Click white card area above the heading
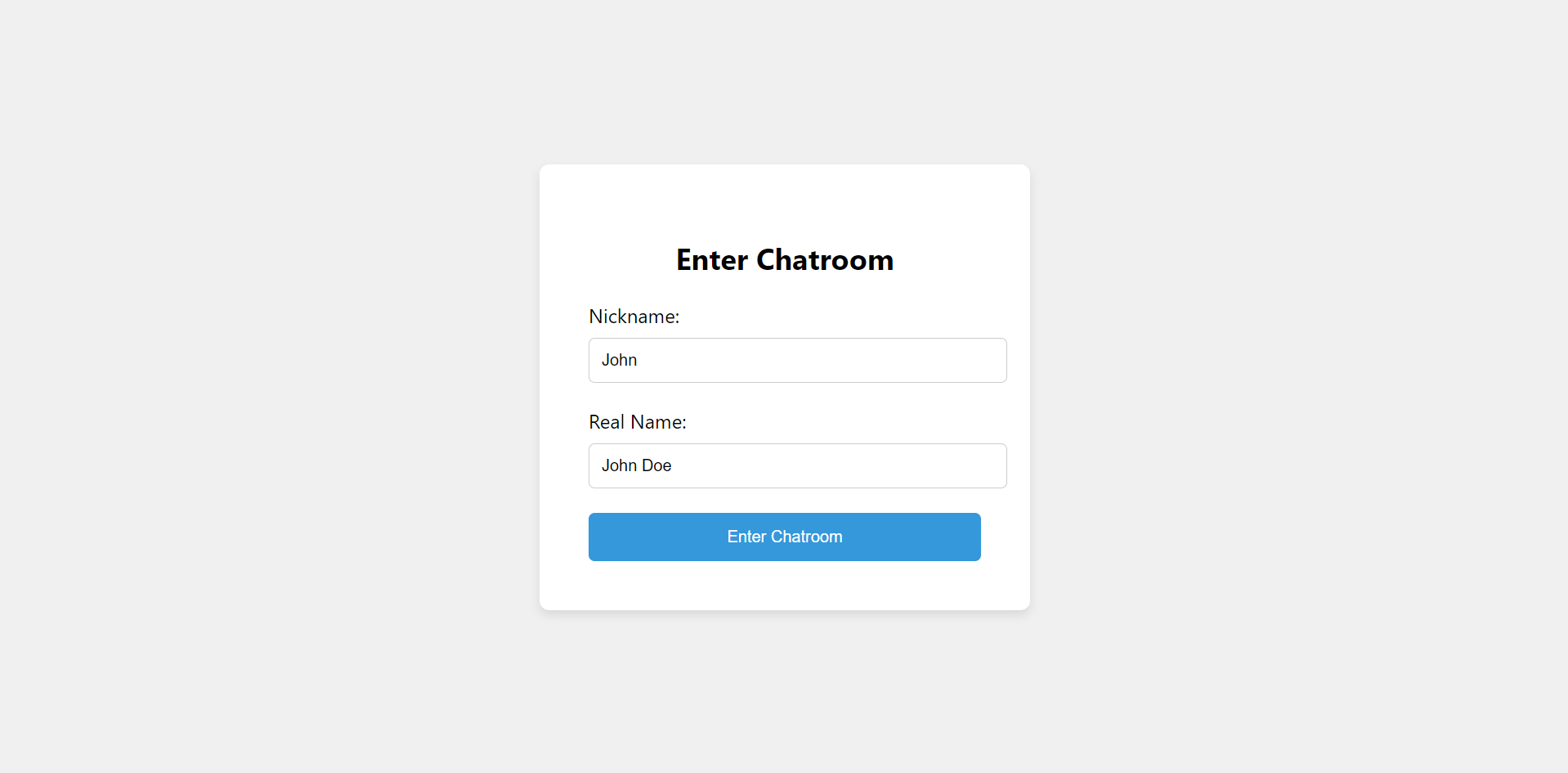1568x773 pixels. (784, 200)
